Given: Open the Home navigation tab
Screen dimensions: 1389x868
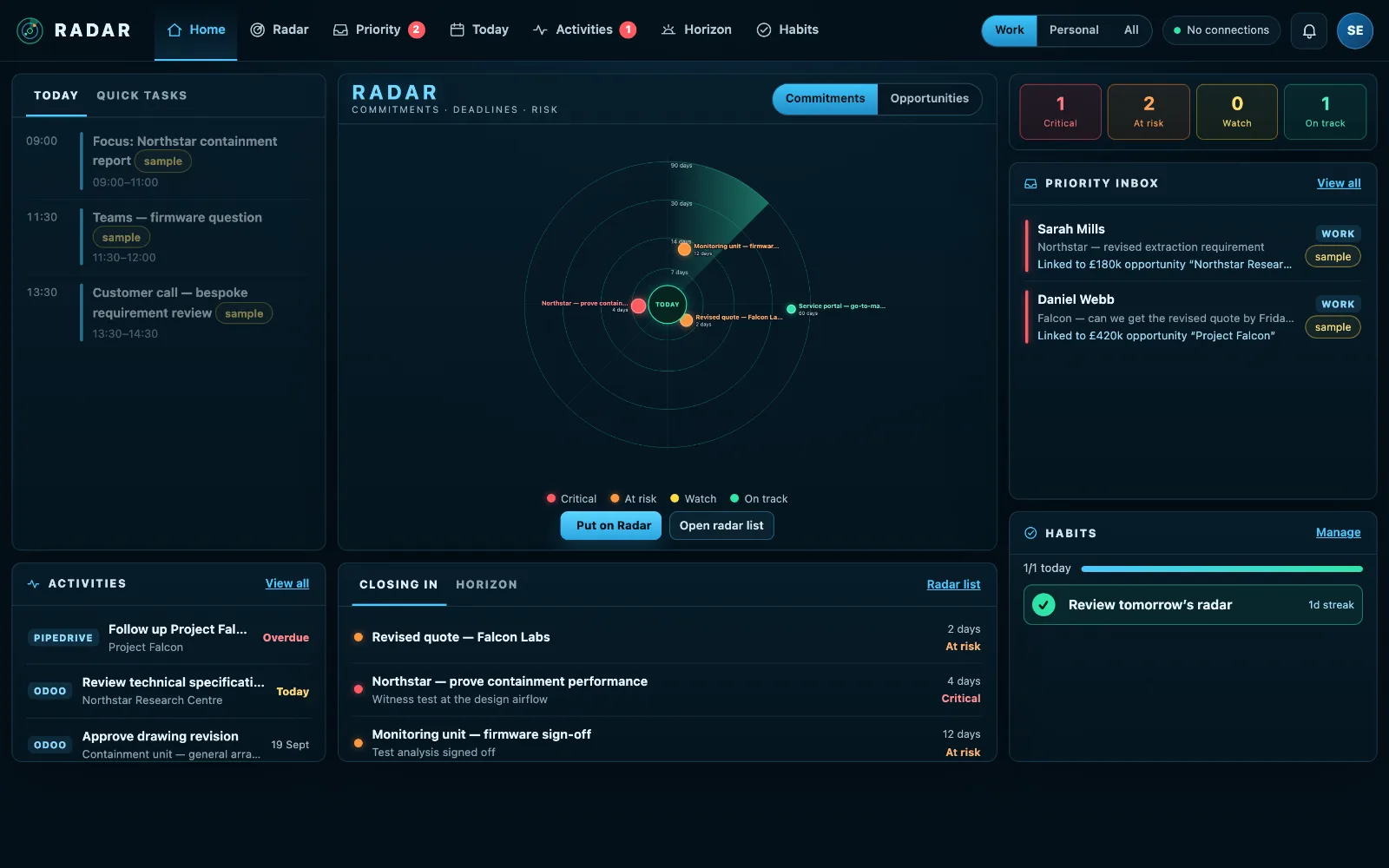Looking at the screenshot, I should [196, 30].
